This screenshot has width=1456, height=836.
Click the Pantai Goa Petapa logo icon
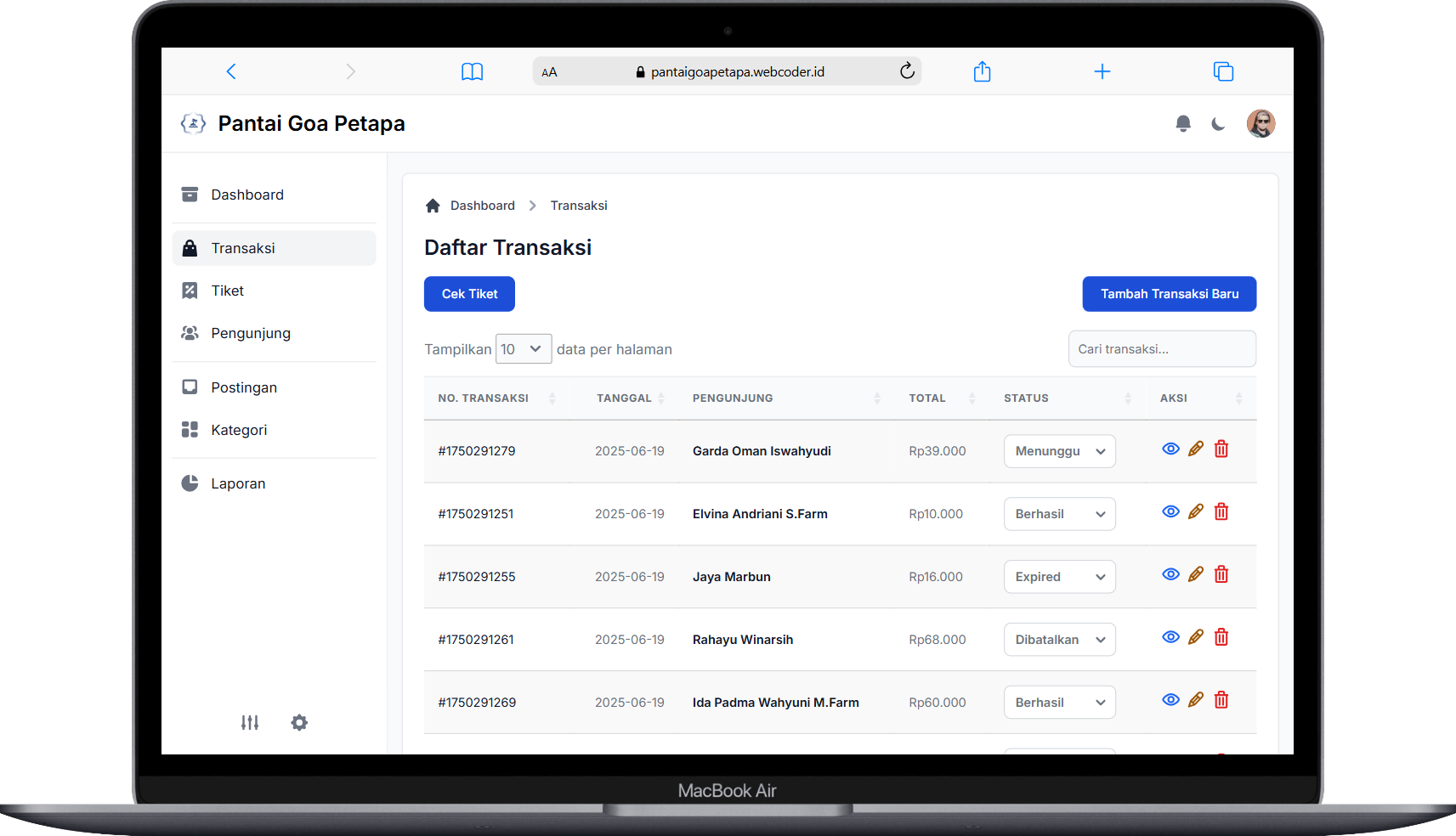pyautogui.click(x=193, y=124)
